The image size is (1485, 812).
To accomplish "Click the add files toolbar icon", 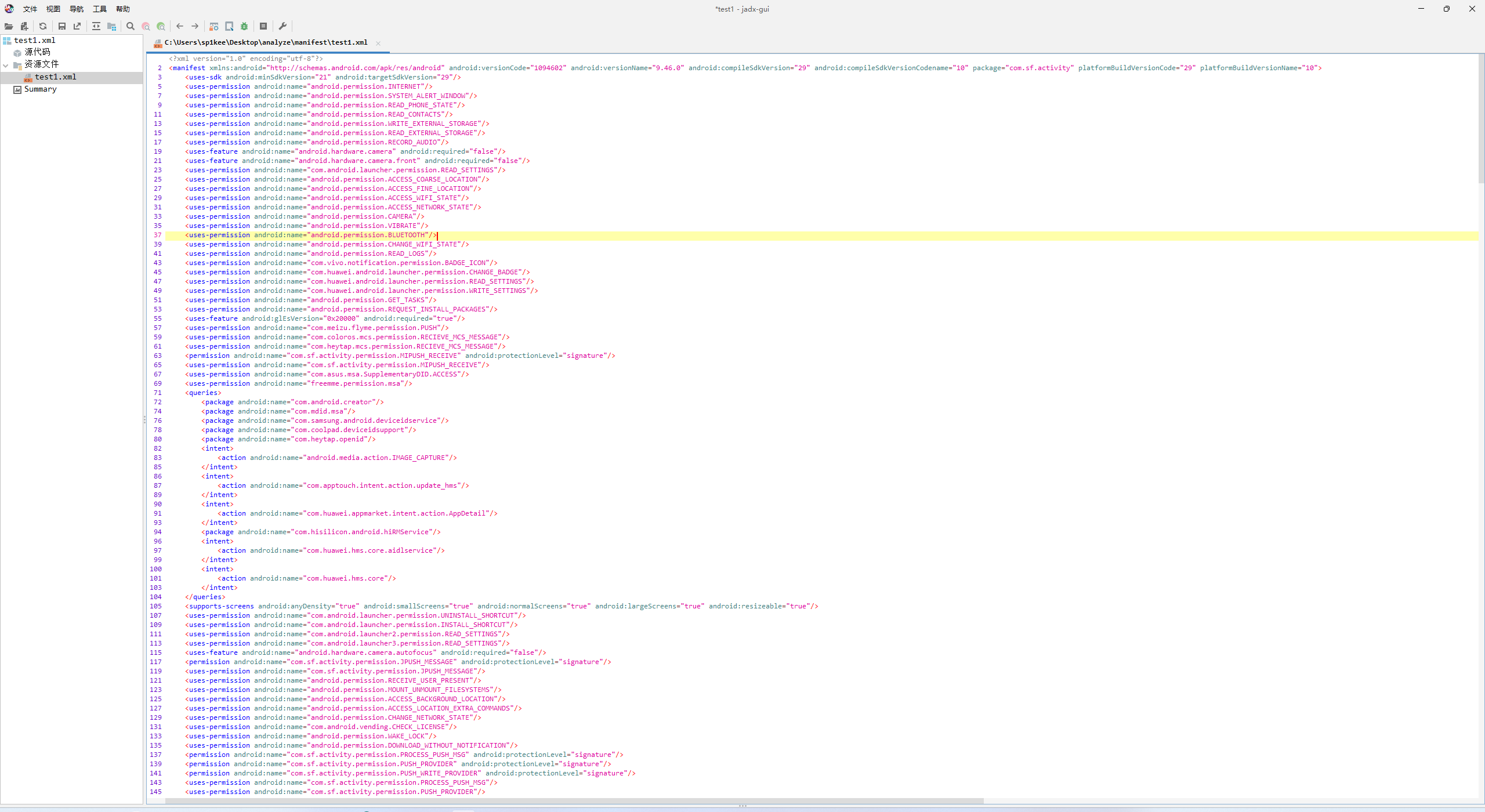I will [24, 26].
